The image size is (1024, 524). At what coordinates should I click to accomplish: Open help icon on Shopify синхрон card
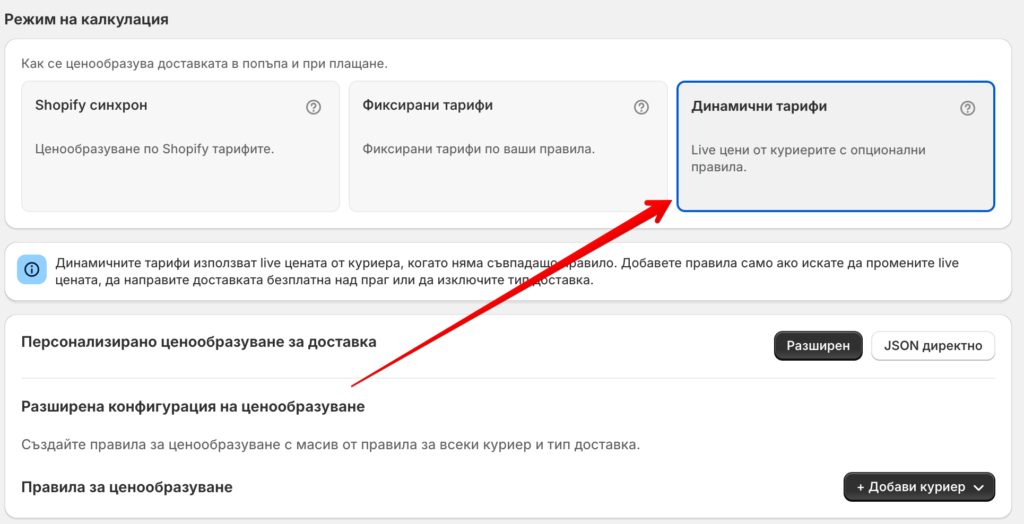[x=313, y=107]
